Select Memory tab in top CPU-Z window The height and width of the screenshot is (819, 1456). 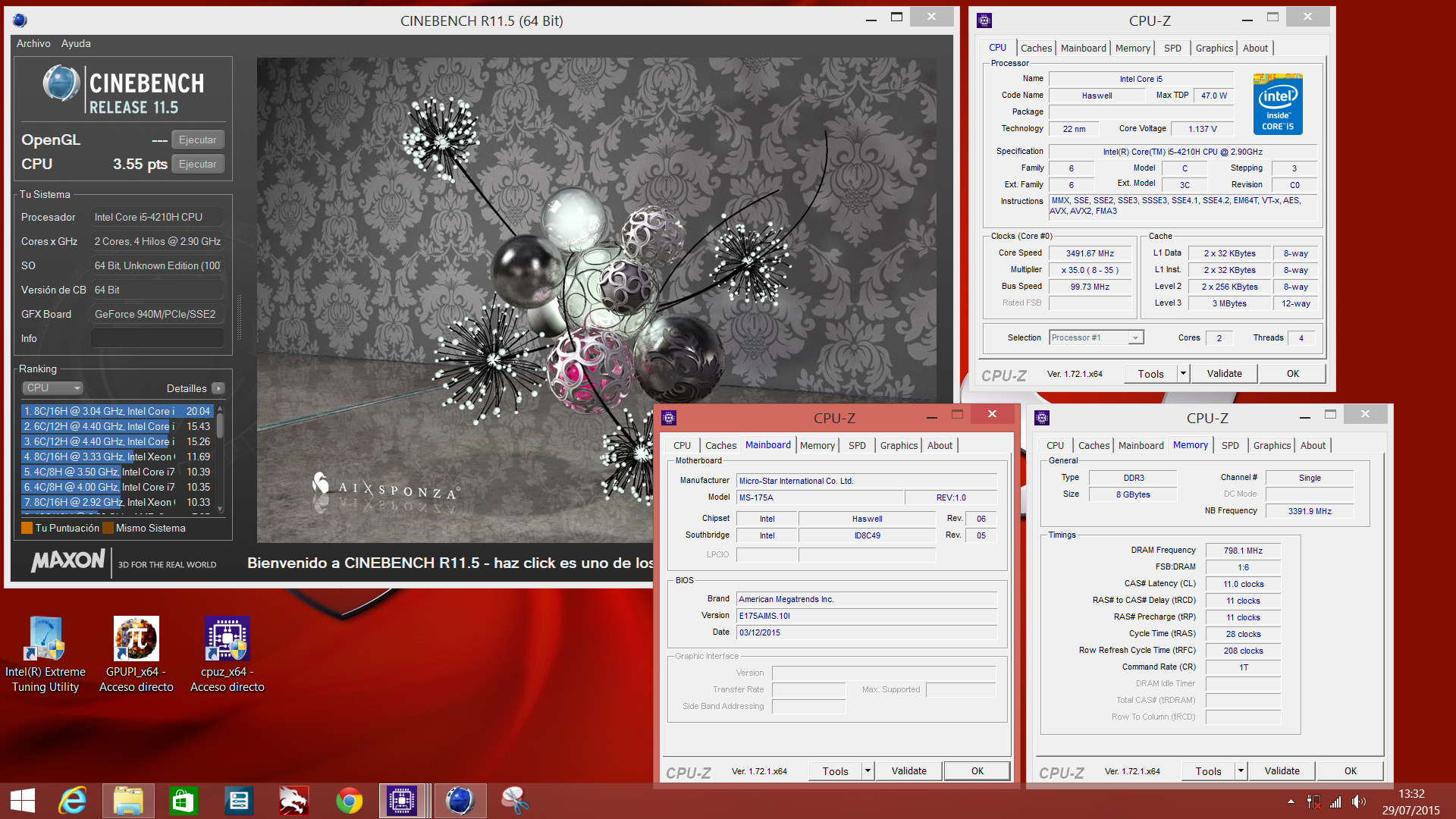pyautogui.click(x=1133, y=48)
